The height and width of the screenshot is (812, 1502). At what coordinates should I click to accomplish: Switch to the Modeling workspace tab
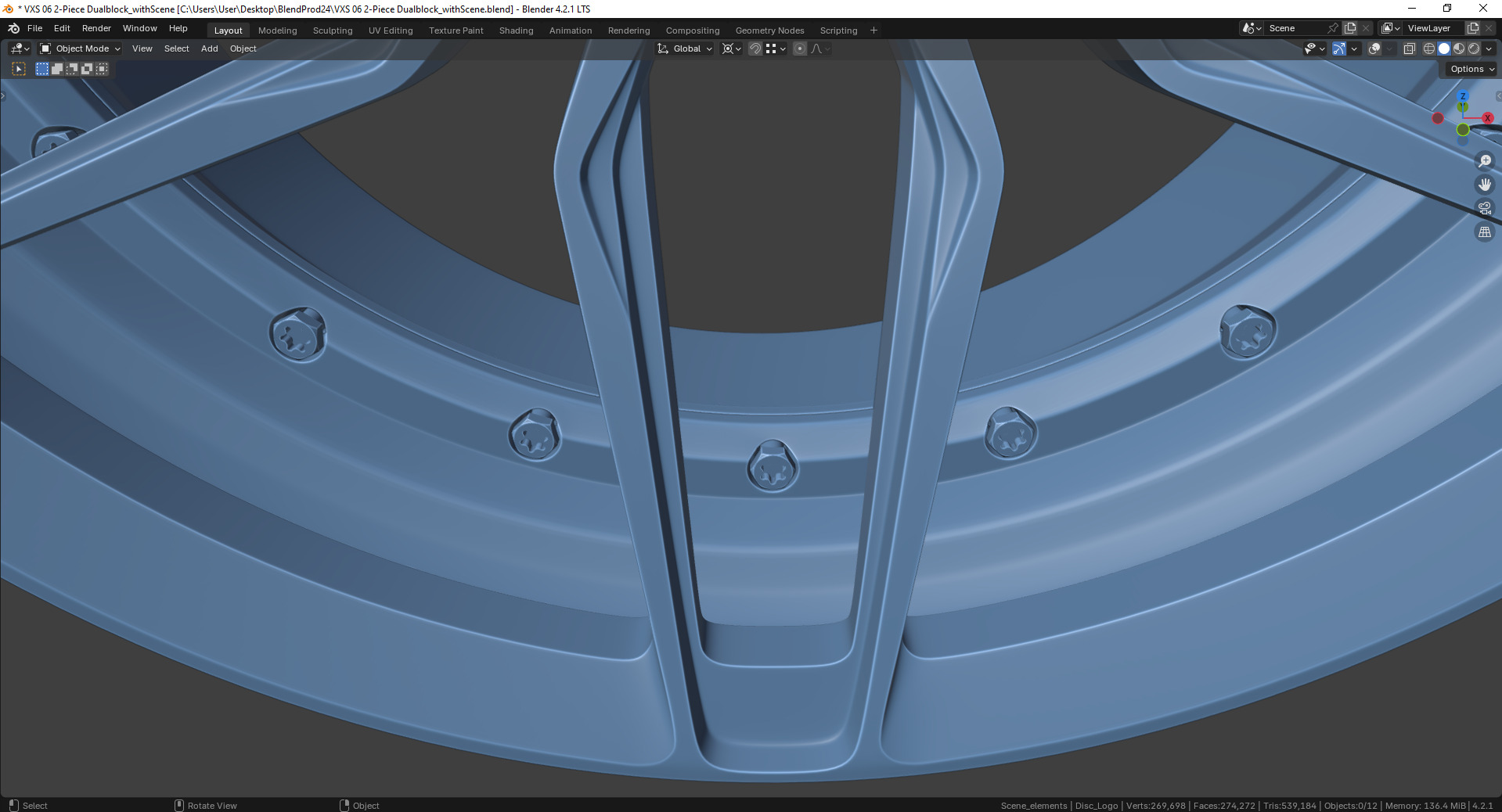[278, 31]
